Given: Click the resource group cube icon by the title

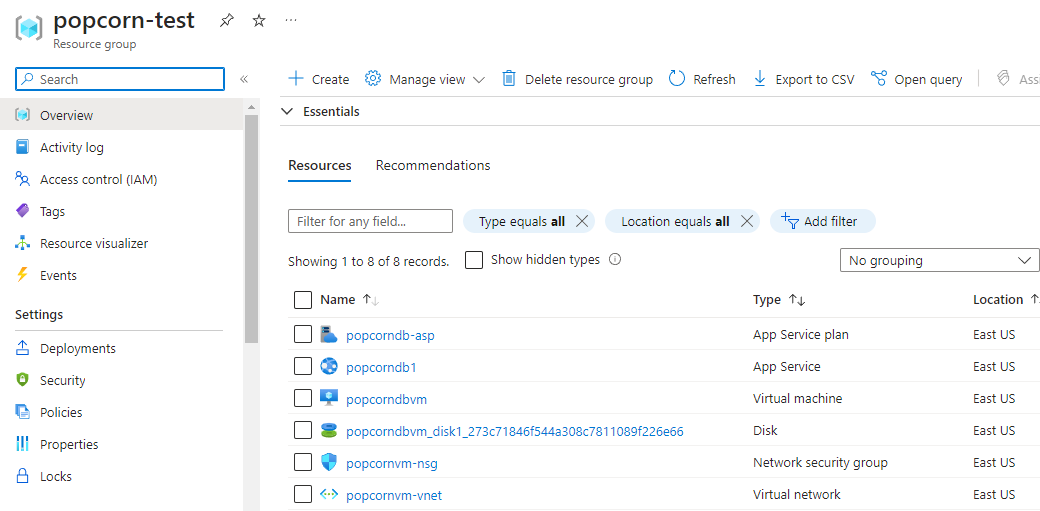Looking at the screenshot, I should 29,28.
